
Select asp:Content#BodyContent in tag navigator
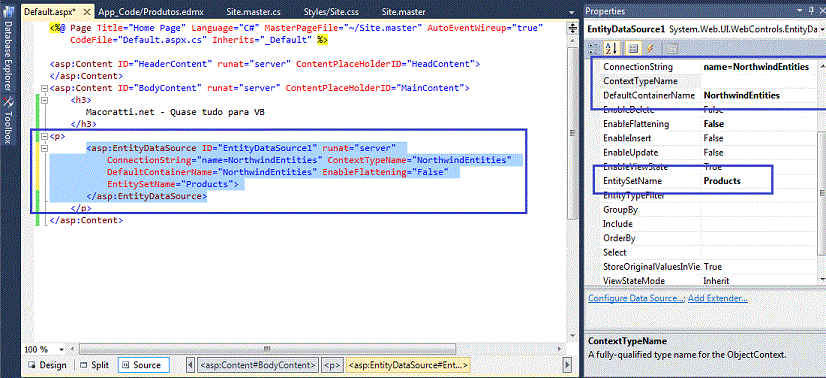[x=258, y=365]
